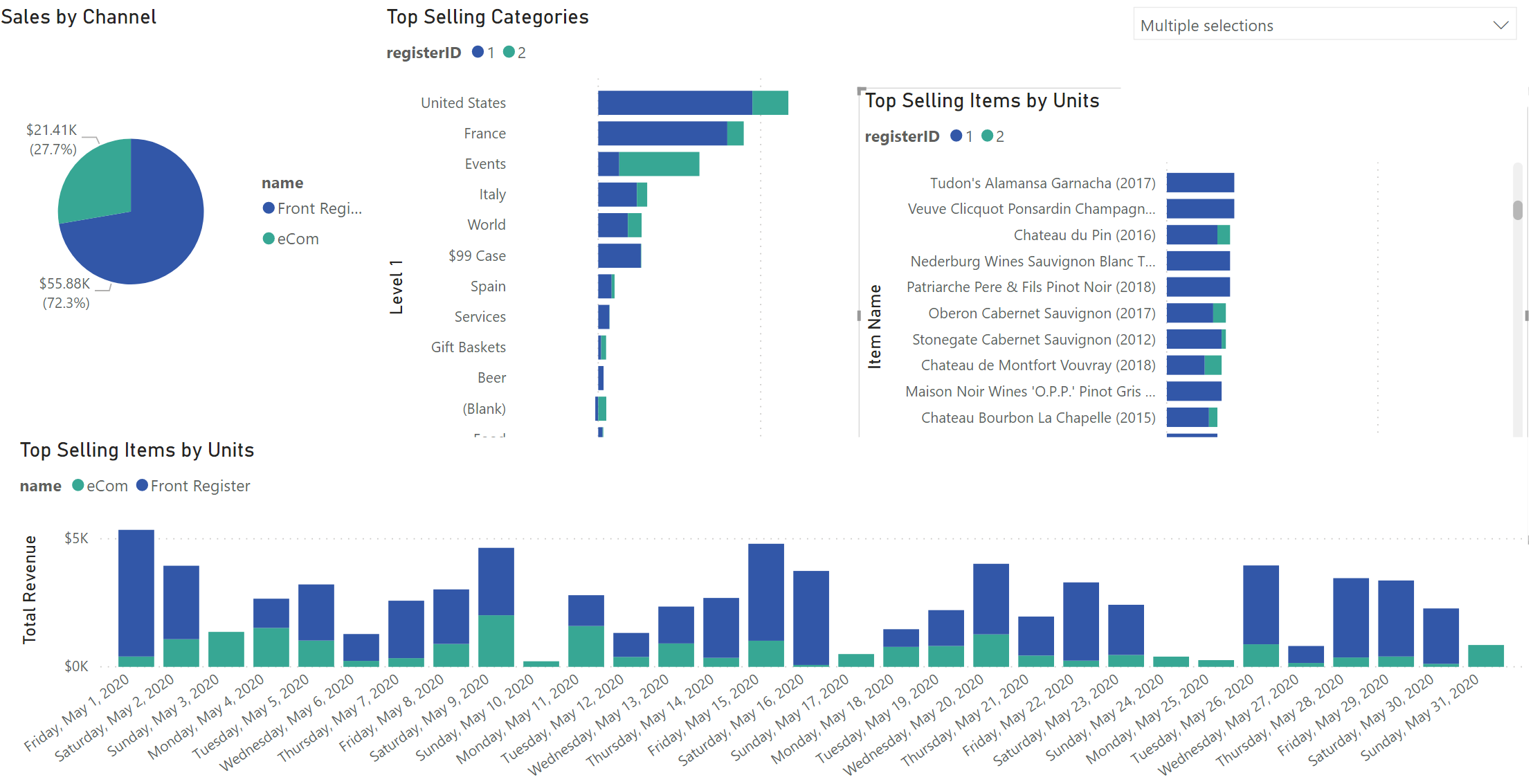This screenshot has width=1533, height=784.
Task: Select the green segment of the Events bar
Action: coord(658,164)
